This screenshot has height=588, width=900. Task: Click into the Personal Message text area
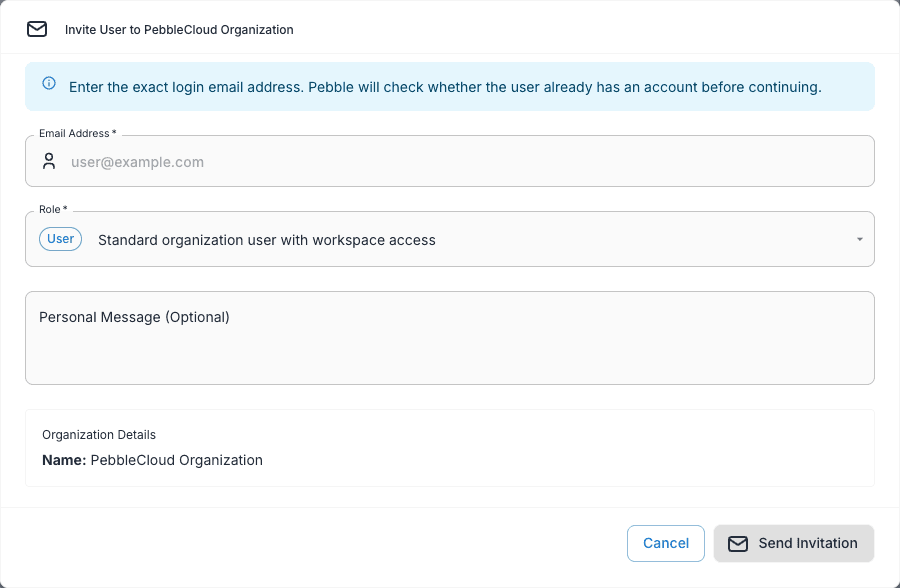click(x=449, y=338)
